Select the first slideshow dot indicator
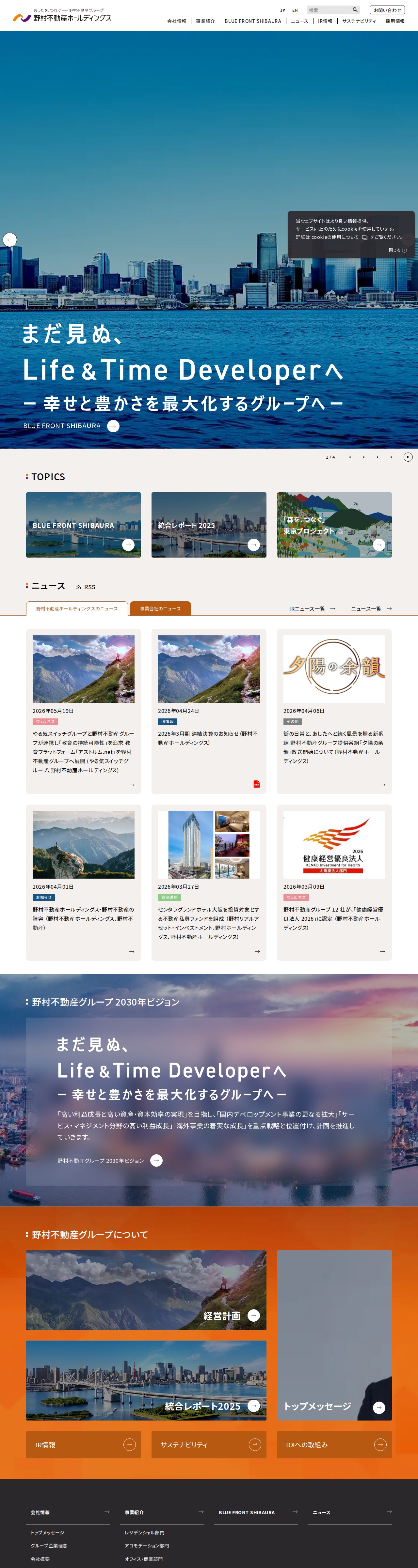Image resolution: width=418 pixels, height=1568 pixels. click(x=350, y=457)
